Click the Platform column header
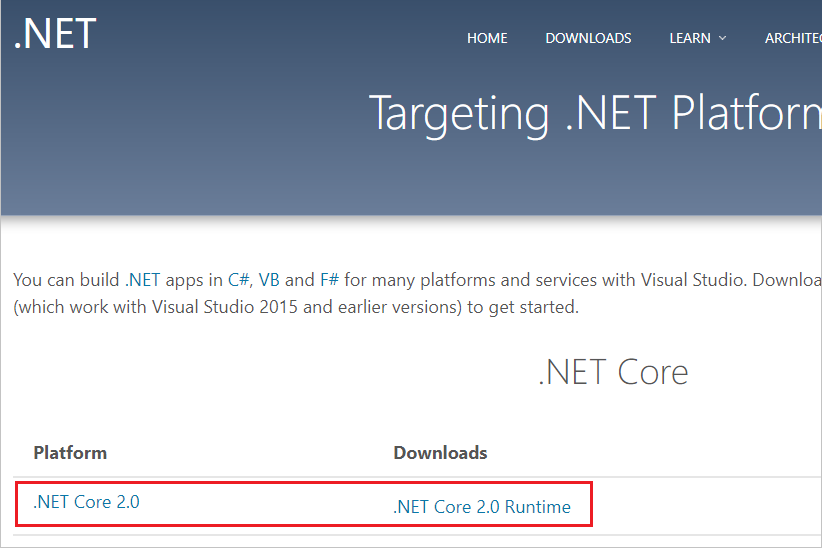822x548 pixels. [70, 453]
